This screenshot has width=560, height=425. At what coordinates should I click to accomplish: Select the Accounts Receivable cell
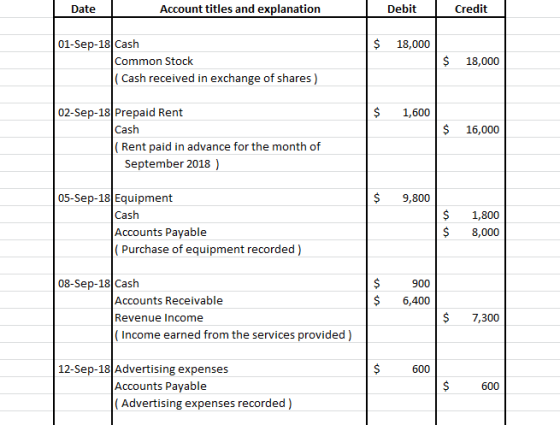click(240, 300)
